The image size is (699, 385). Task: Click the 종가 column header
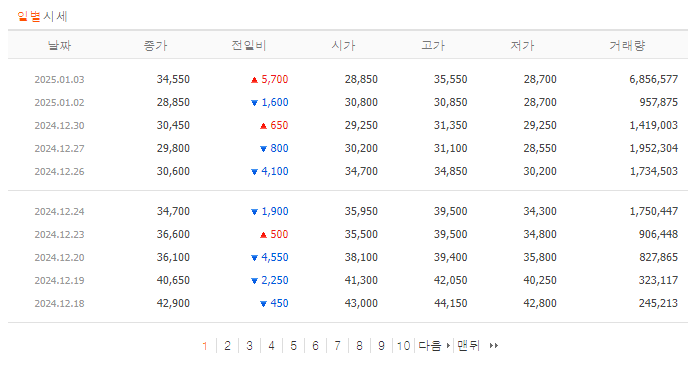[x=155, y=45]
